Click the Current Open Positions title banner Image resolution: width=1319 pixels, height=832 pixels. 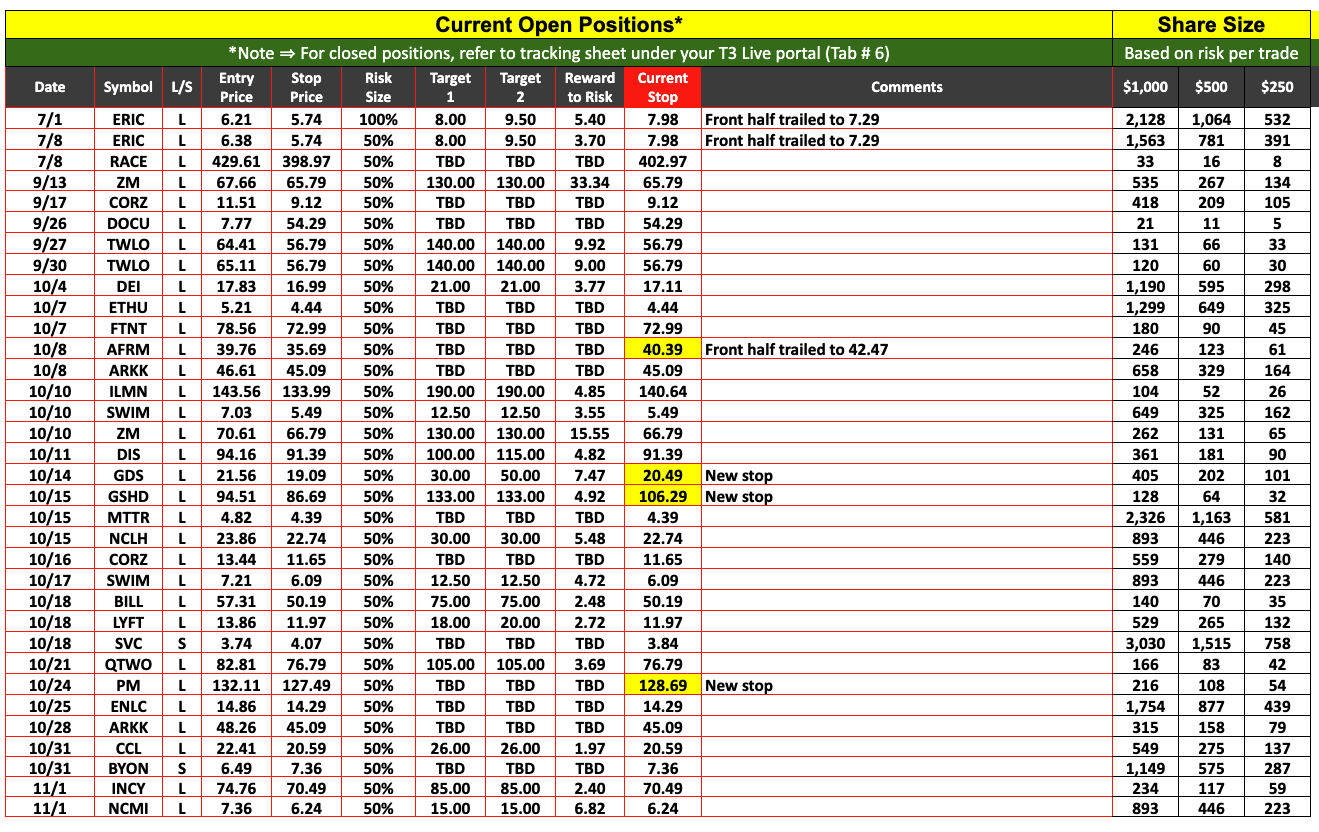tap(558, 25)
